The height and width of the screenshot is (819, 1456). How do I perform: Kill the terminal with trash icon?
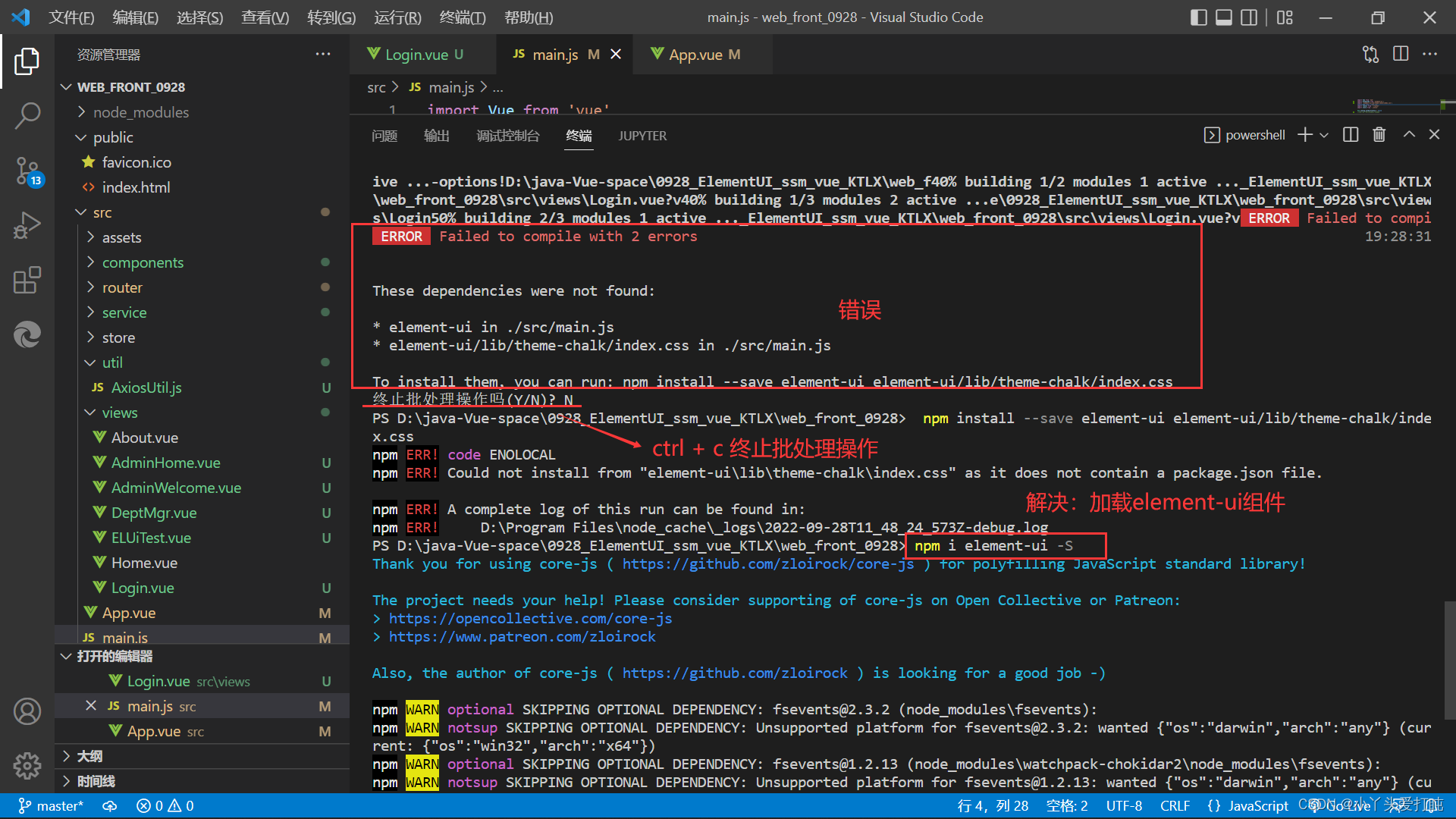click(x=1379, y=135)
